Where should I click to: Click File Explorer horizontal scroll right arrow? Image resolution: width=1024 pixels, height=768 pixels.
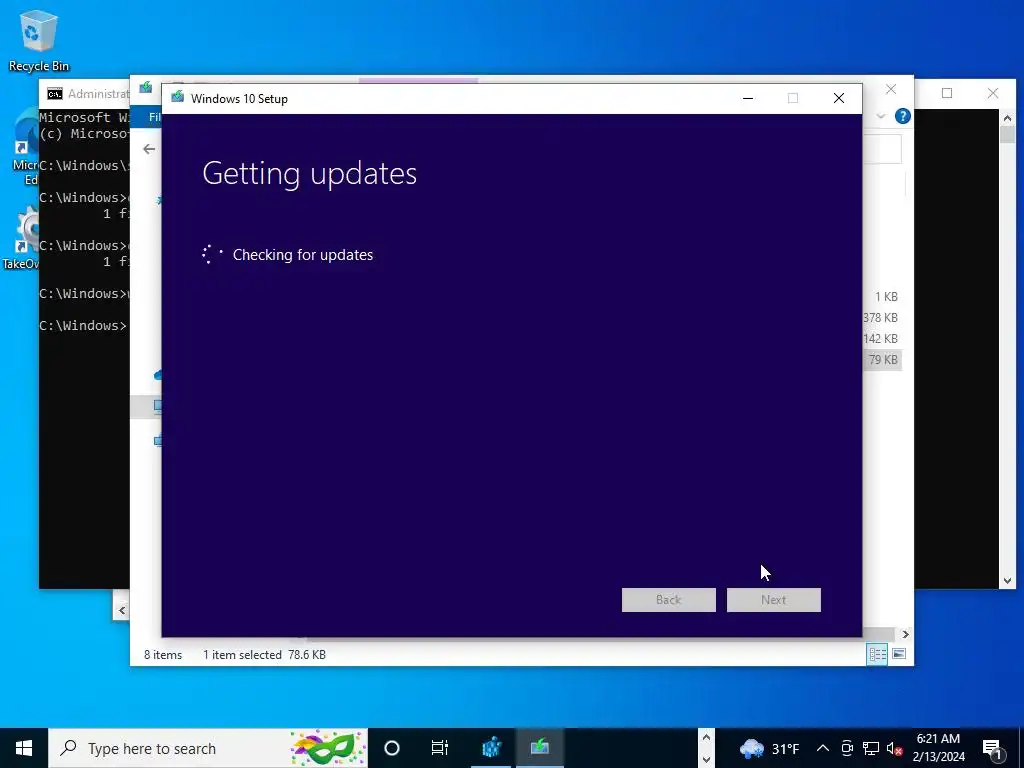905,634
